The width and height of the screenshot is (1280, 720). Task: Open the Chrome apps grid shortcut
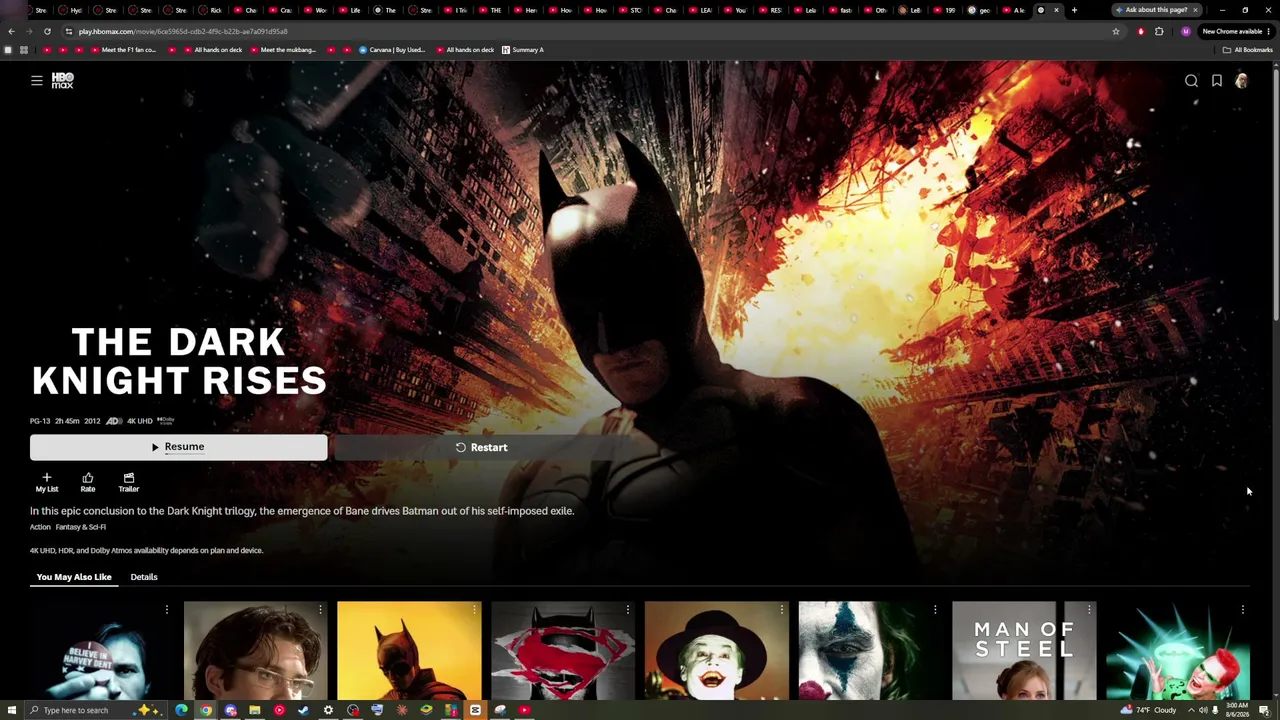[x=24, y=50]
